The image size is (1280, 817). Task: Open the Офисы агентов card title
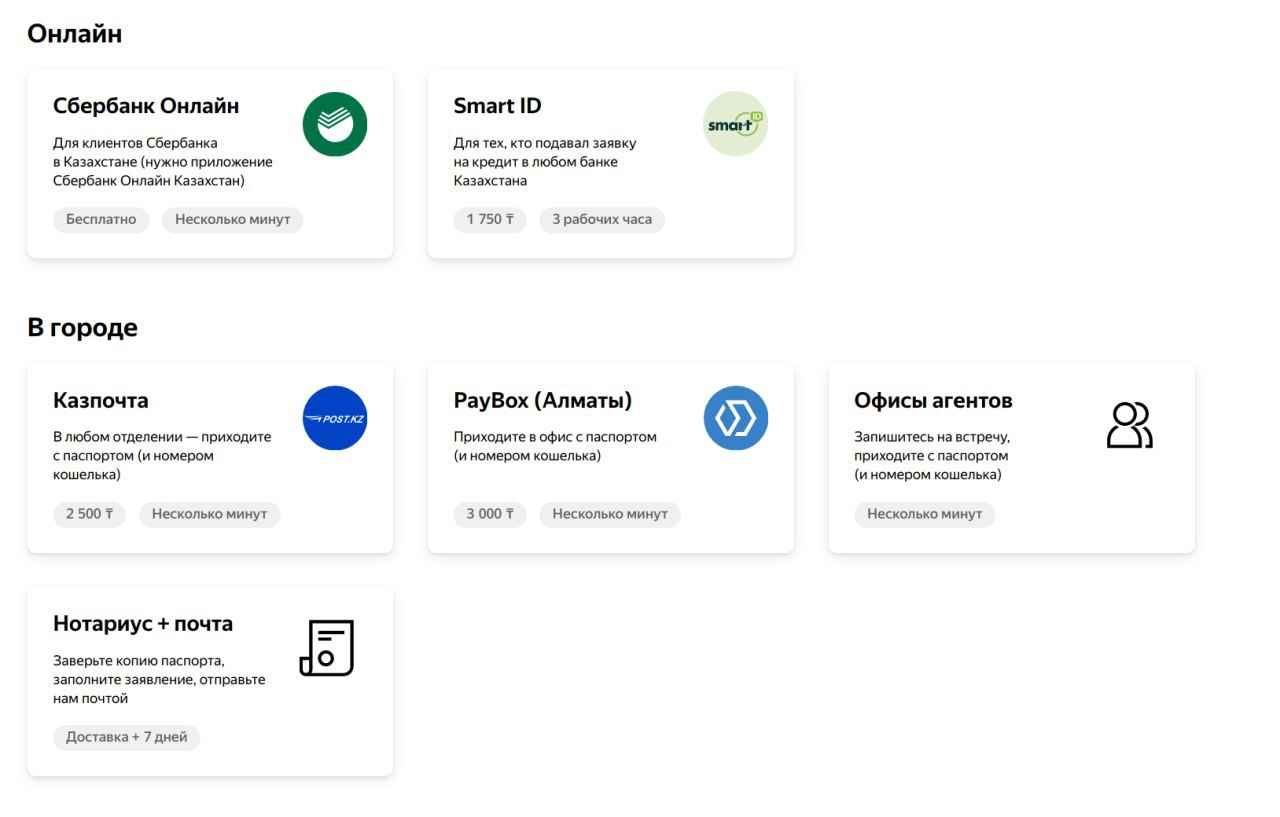click(x=933, y=401)
